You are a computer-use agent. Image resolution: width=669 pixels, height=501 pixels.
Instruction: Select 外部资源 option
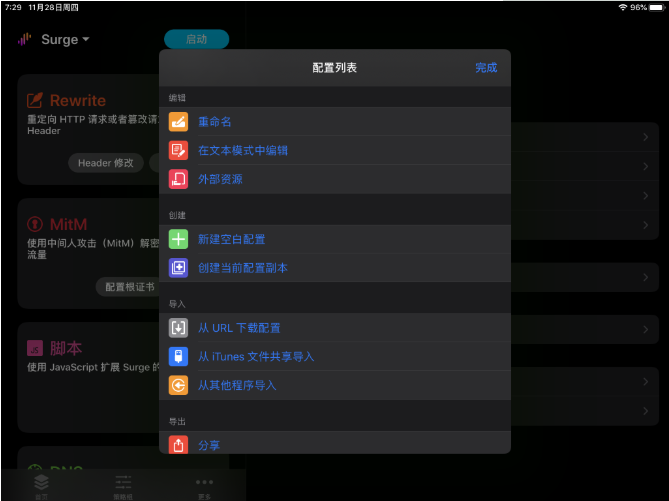[x=335, y=179]
